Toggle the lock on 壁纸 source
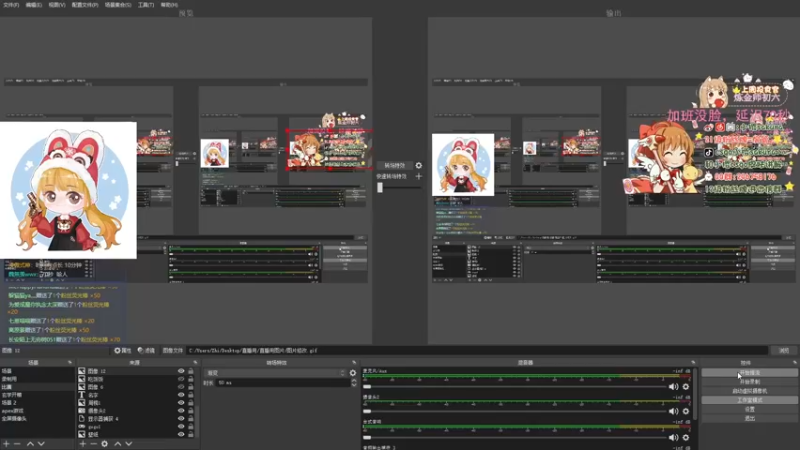Screen dimensions: 800x450 tap(191, 434)
